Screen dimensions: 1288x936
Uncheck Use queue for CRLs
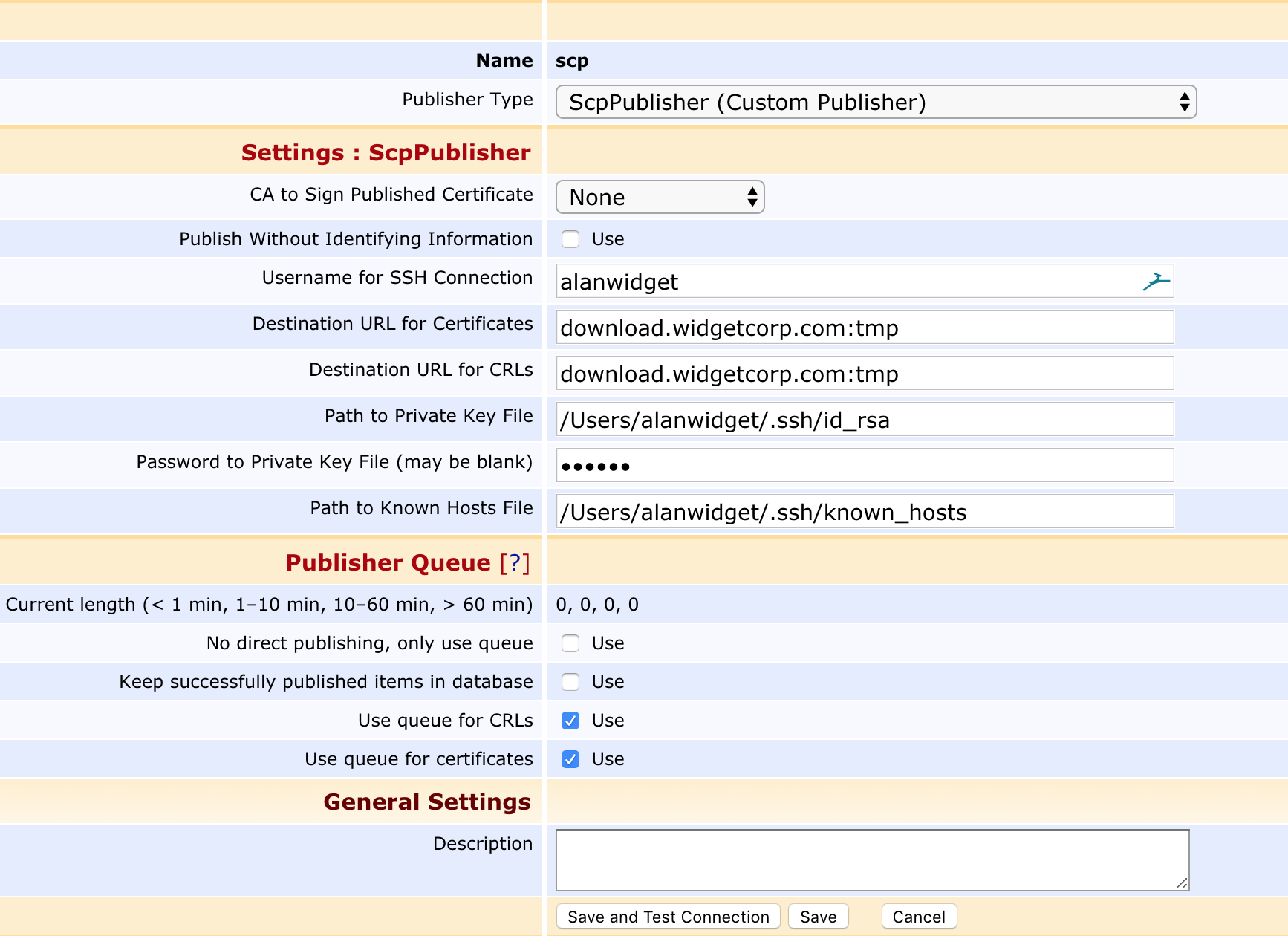pos(570,721)
